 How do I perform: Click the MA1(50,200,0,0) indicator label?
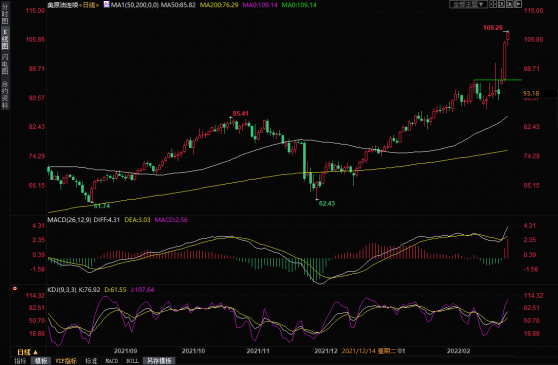pyautogui.click(x=135, y=5)
